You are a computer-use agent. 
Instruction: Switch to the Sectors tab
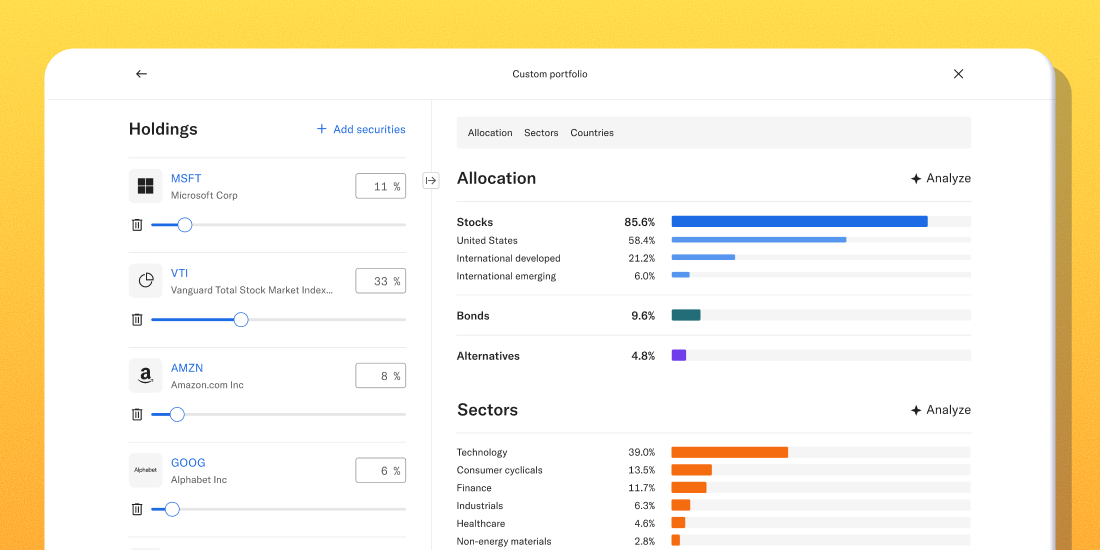pyautogui.click(x=541, y=133)
